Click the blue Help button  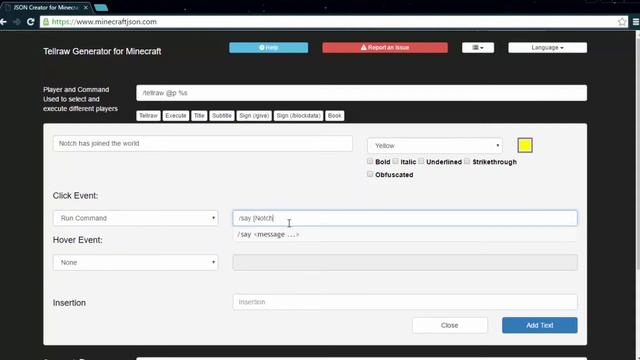269,48
